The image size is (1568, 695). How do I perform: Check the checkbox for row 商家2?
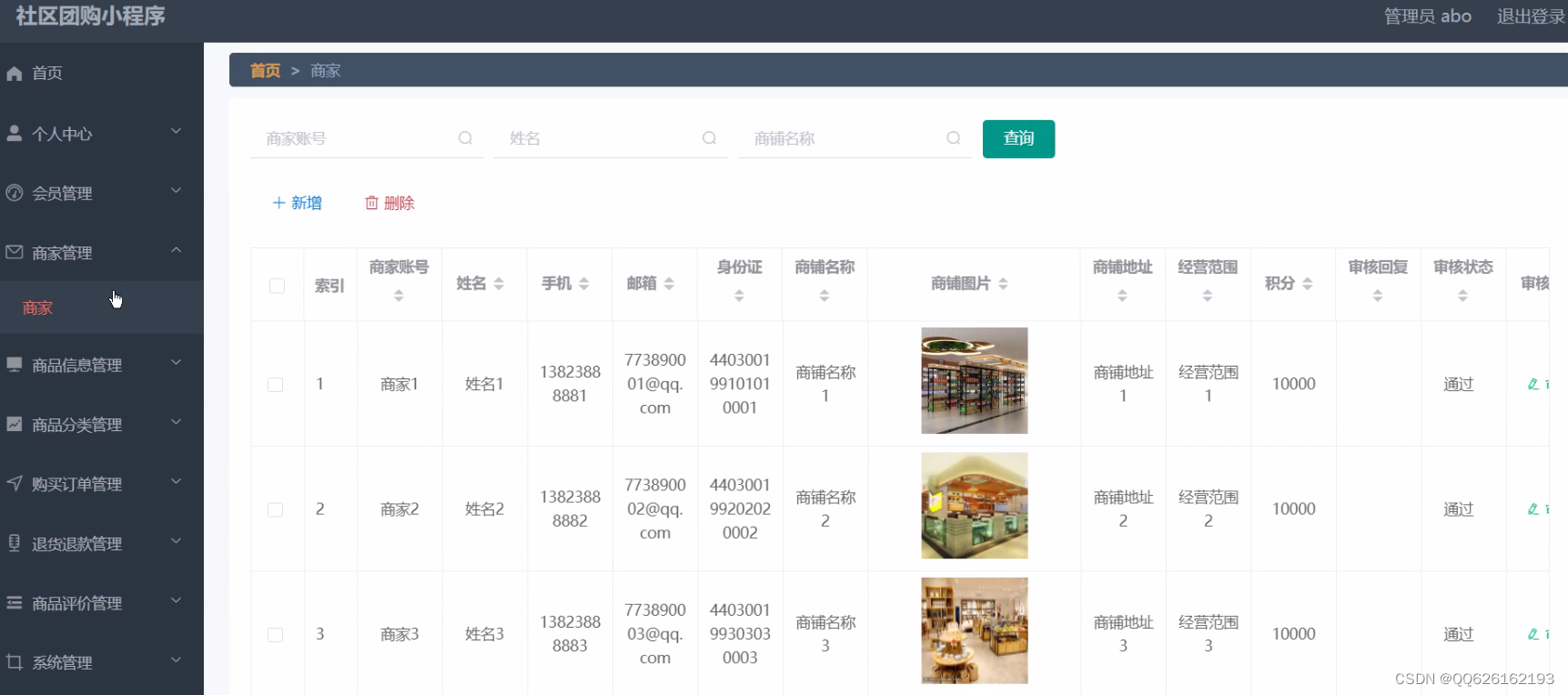click(x=276, y=509)
